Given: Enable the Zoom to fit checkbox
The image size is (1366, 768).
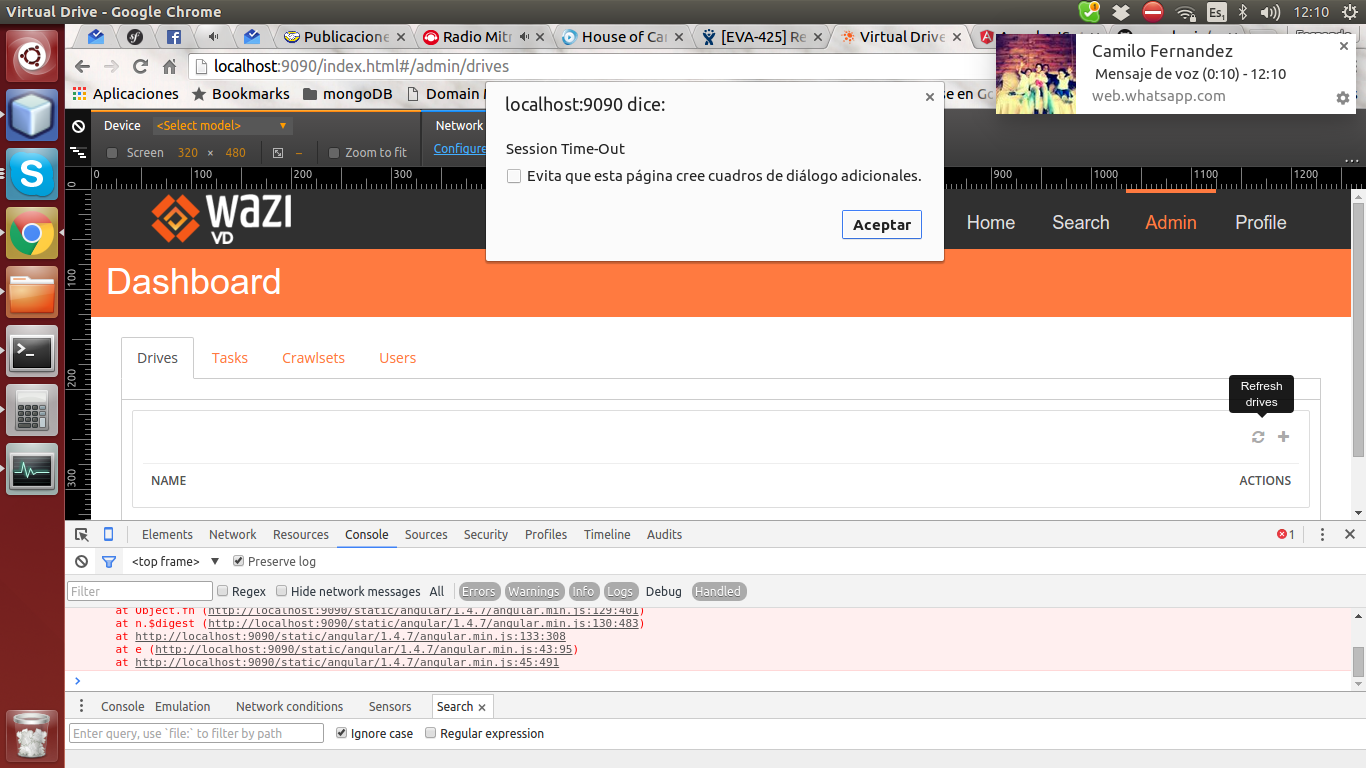Looking at the screenshot, I should [334, 153].
